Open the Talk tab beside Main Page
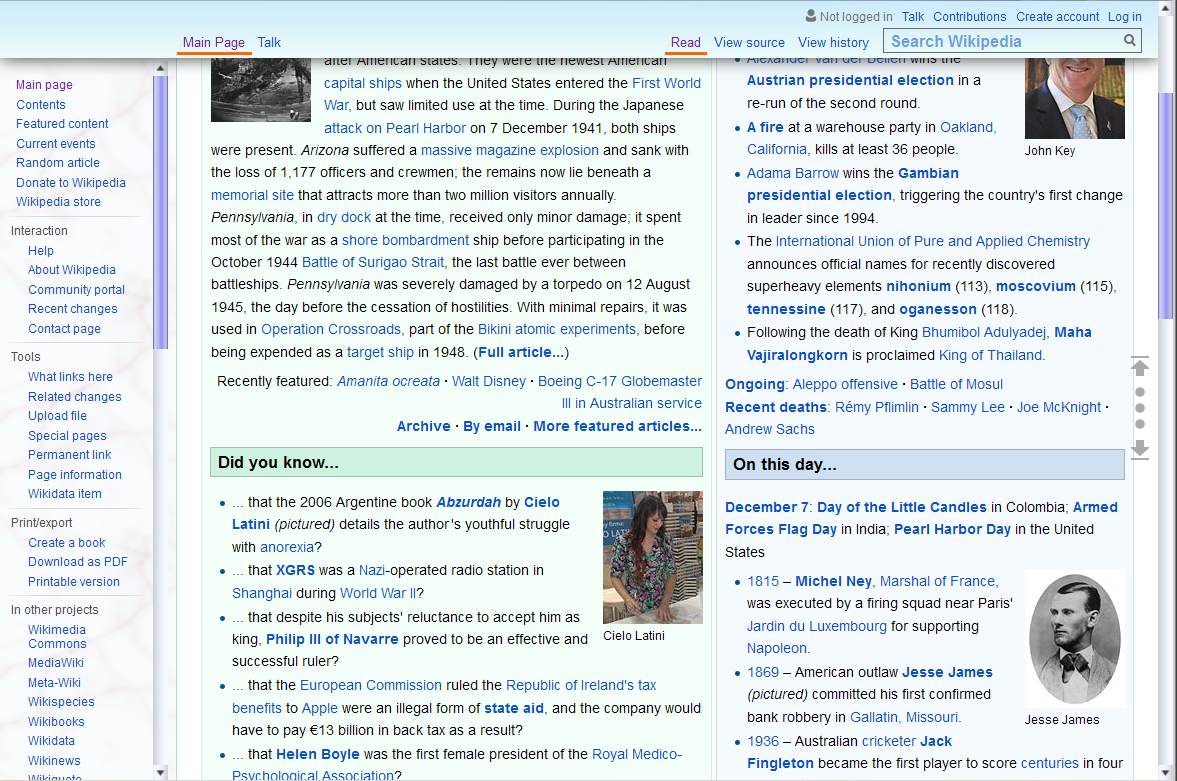 coord(269,43)
